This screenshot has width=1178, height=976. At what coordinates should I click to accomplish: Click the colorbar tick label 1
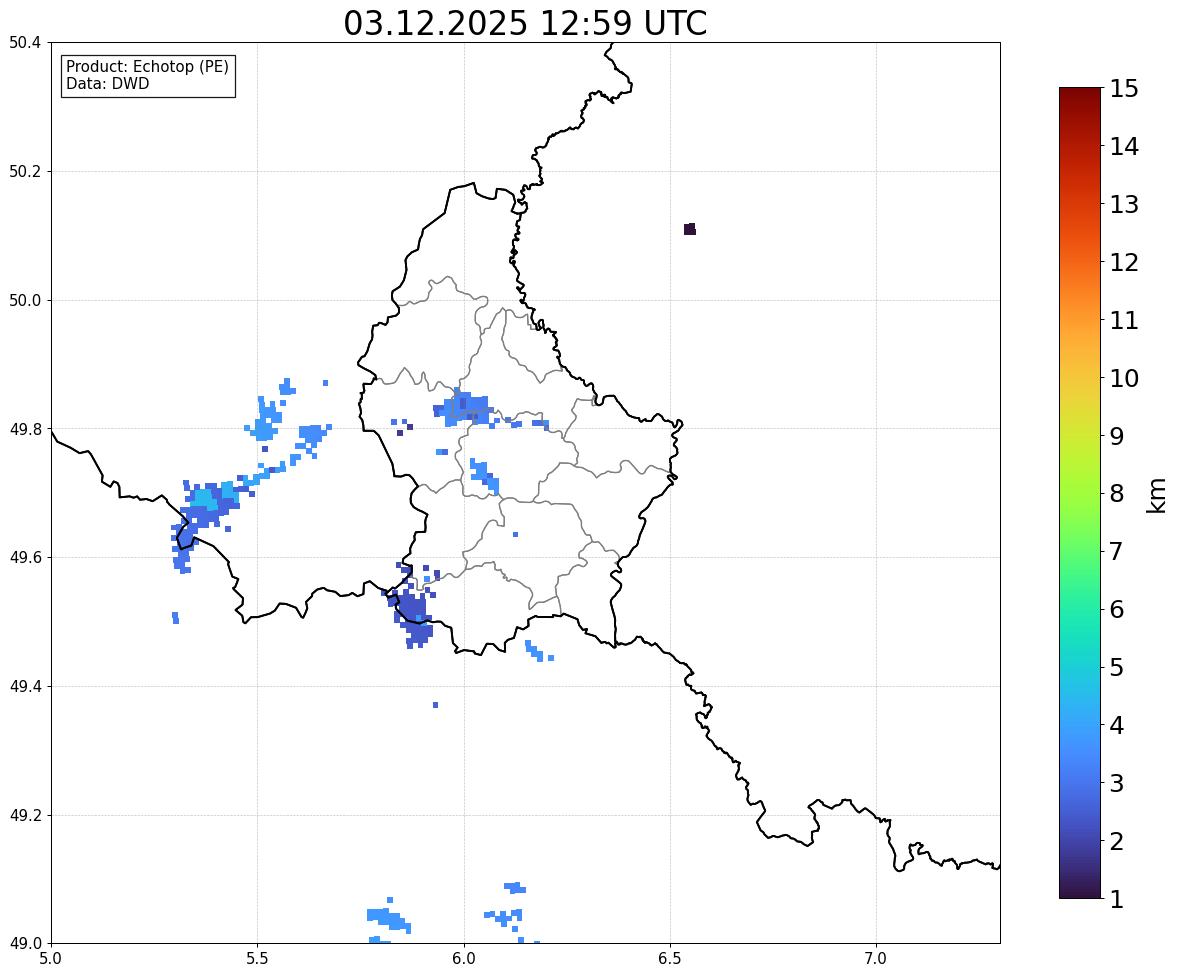point(1117,899)
